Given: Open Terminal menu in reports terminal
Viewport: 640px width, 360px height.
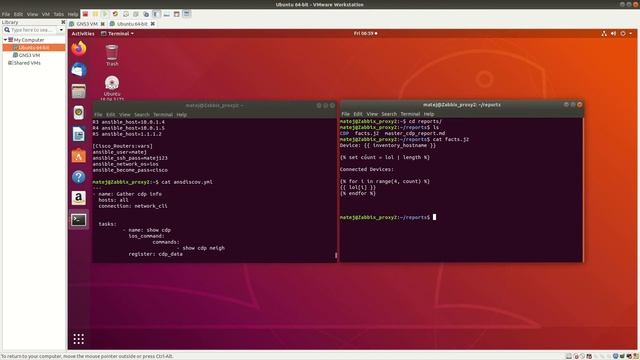Looking at the screenshot, I should tap(410, 114).
